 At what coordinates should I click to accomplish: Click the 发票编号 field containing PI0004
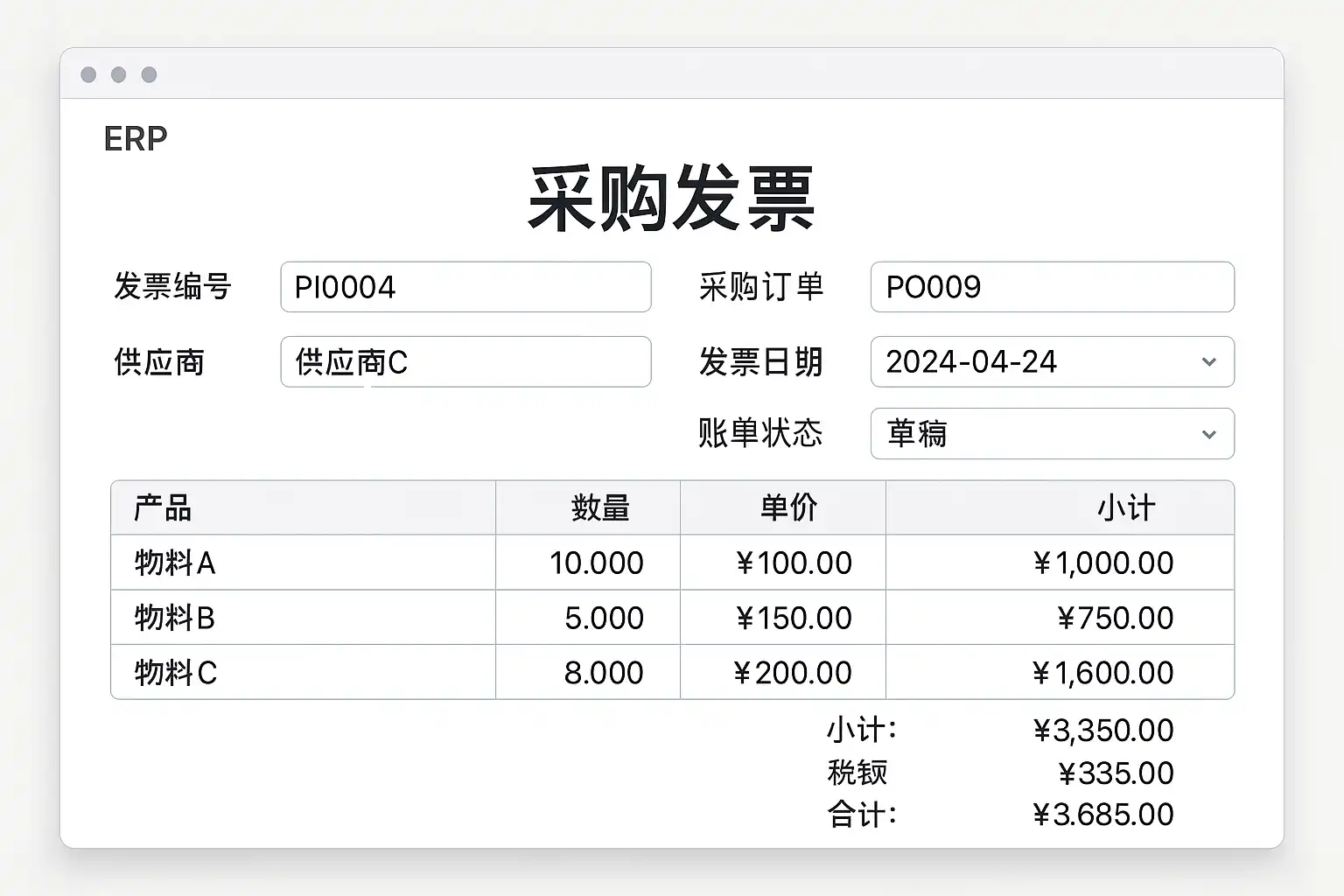click(x=465, y=287)
